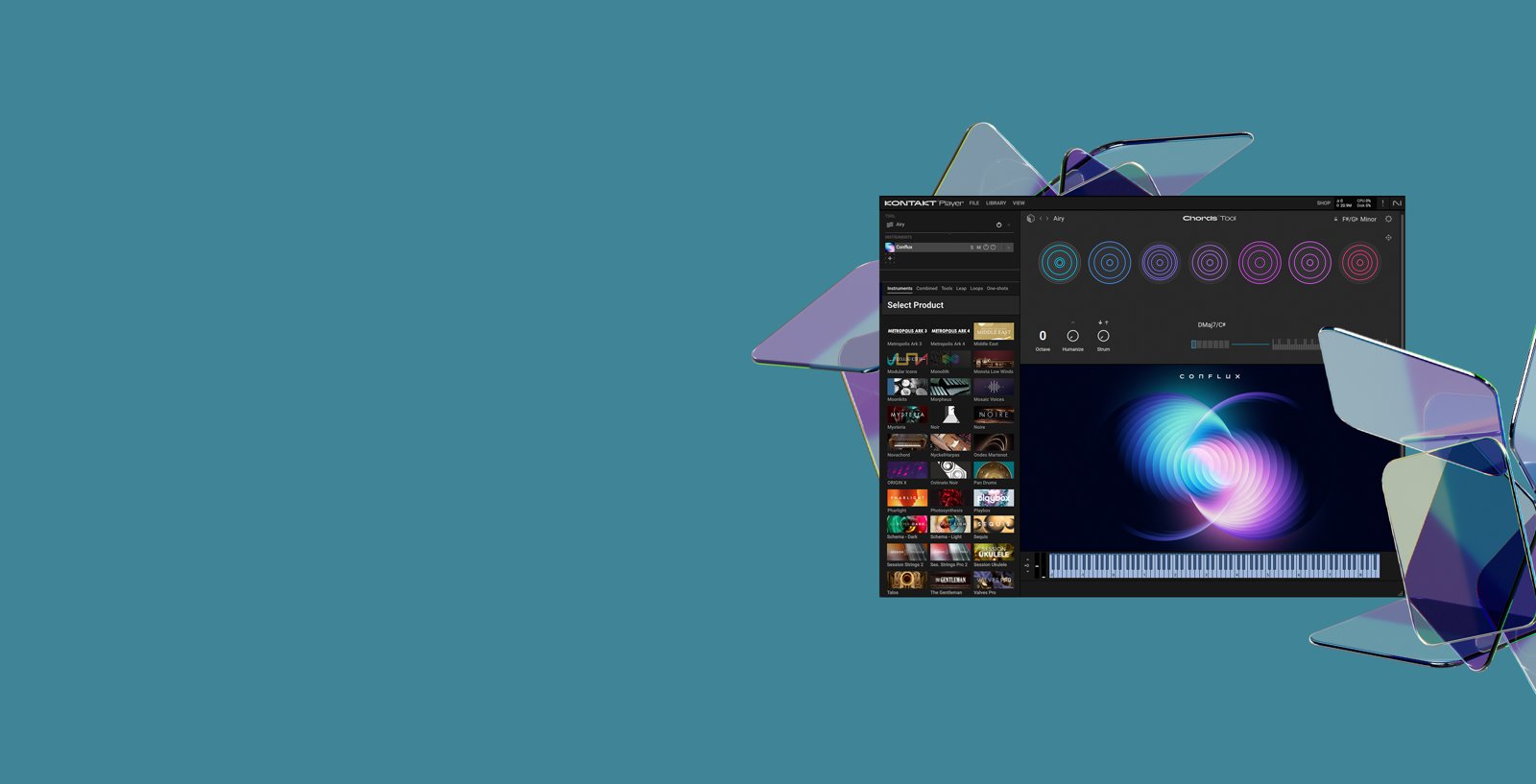Click the Native Instruments logo icon
The width and height of the screenshot is (1536, 784).
(x=1397, y=203)
